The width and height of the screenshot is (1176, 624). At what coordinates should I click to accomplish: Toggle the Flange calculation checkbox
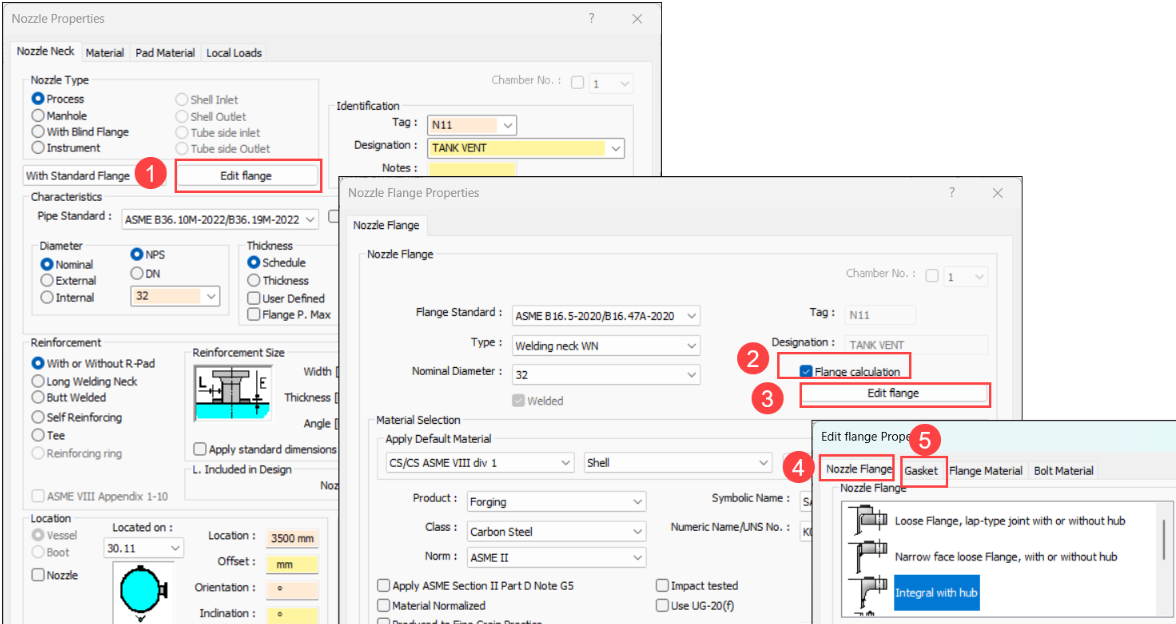pyautogui.click(x=806, y=372)
